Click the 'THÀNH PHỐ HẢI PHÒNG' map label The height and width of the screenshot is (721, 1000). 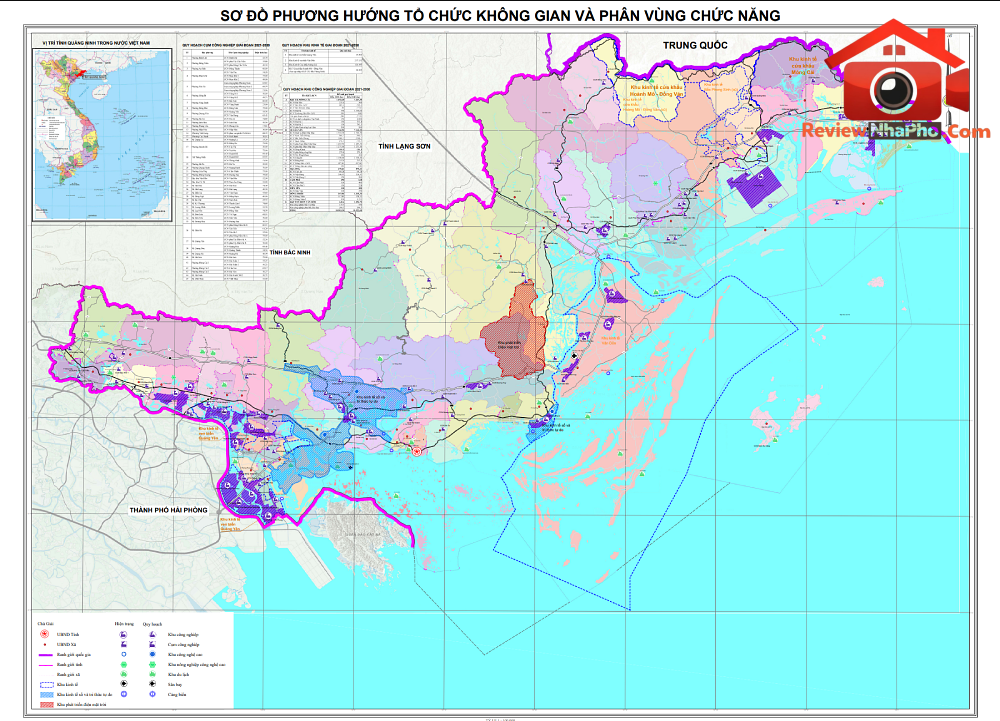(x=168, y=510)
